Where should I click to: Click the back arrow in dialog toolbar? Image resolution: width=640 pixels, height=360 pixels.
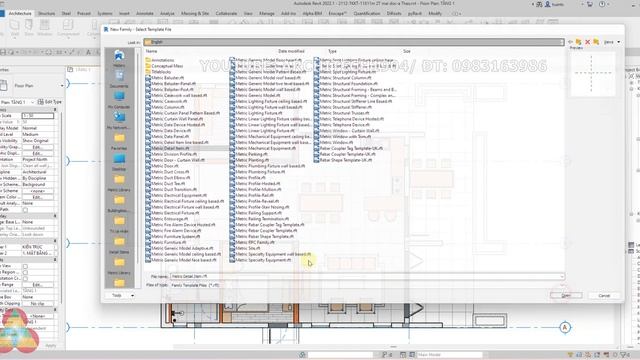[571, 42]
